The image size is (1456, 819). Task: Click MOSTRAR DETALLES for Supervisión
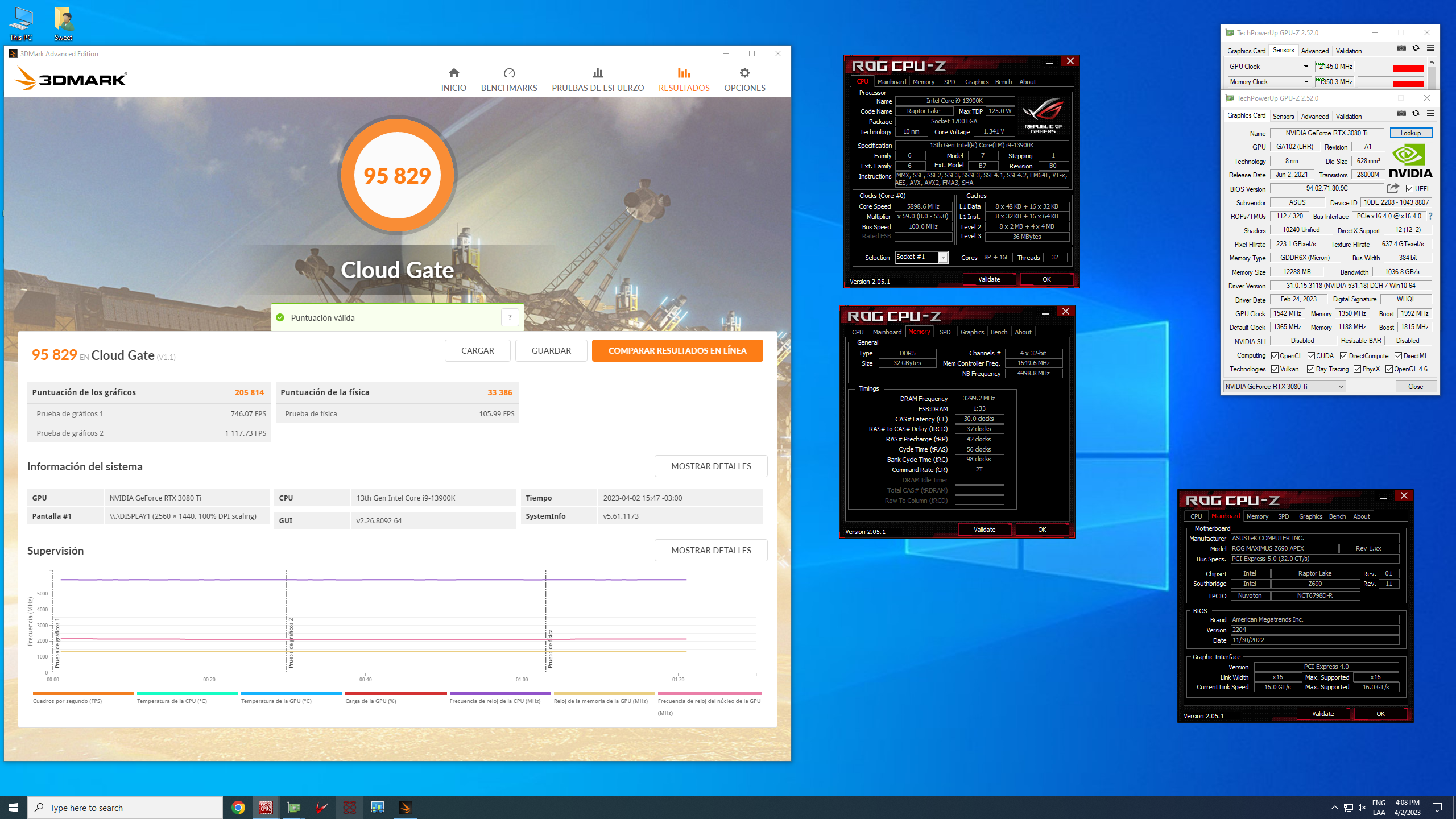[711, 551]
